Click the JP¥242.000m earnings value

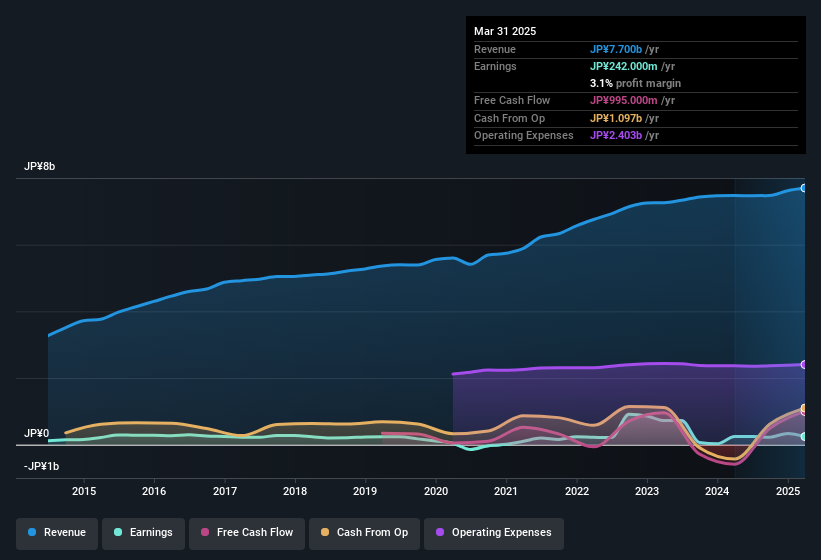pyautogui.click(x=624, y=66)
